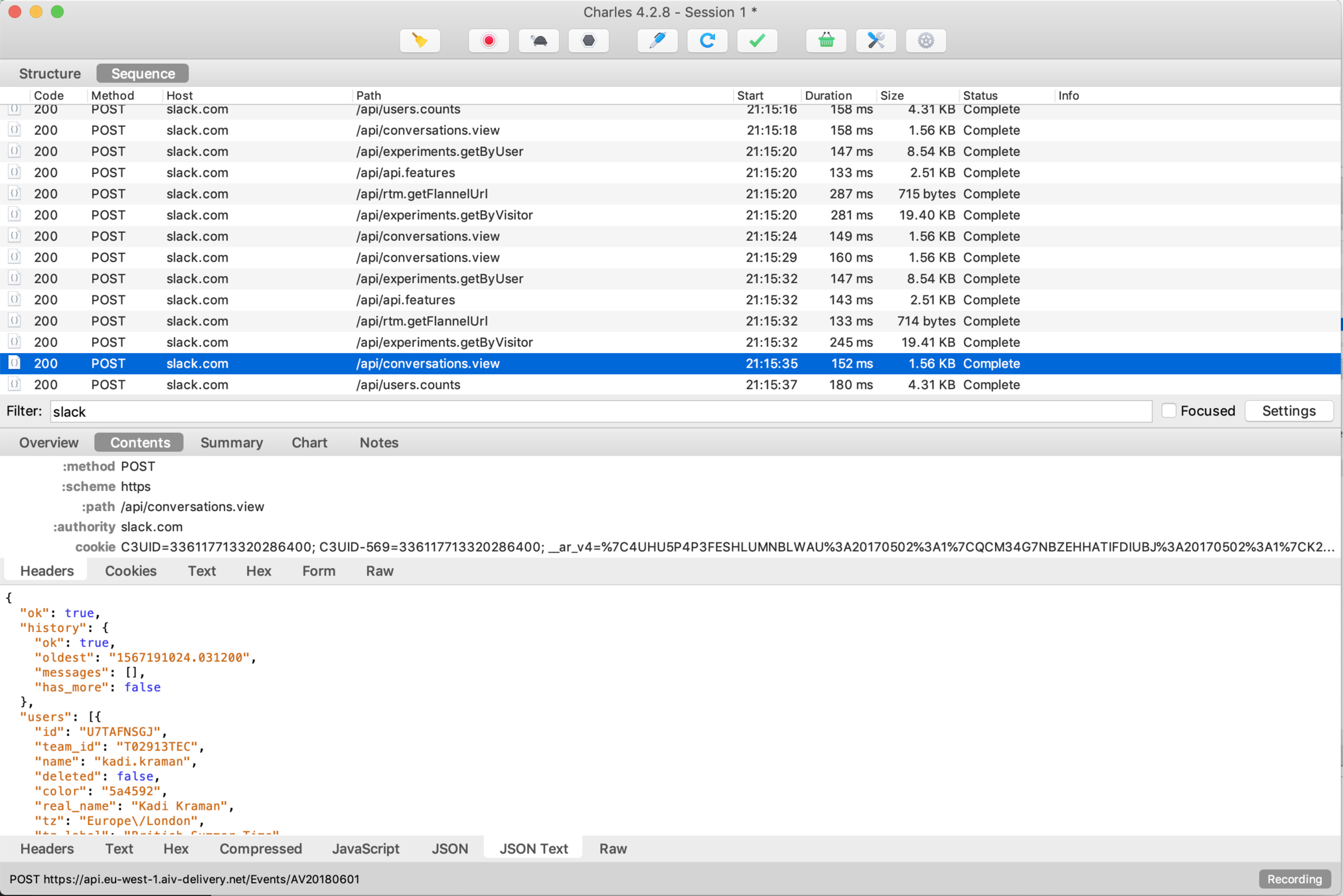Image resolution: width=1343 pixels, height=896 pixels.
Task: Click the Recording status button
Action: [x=1294, y=879]
